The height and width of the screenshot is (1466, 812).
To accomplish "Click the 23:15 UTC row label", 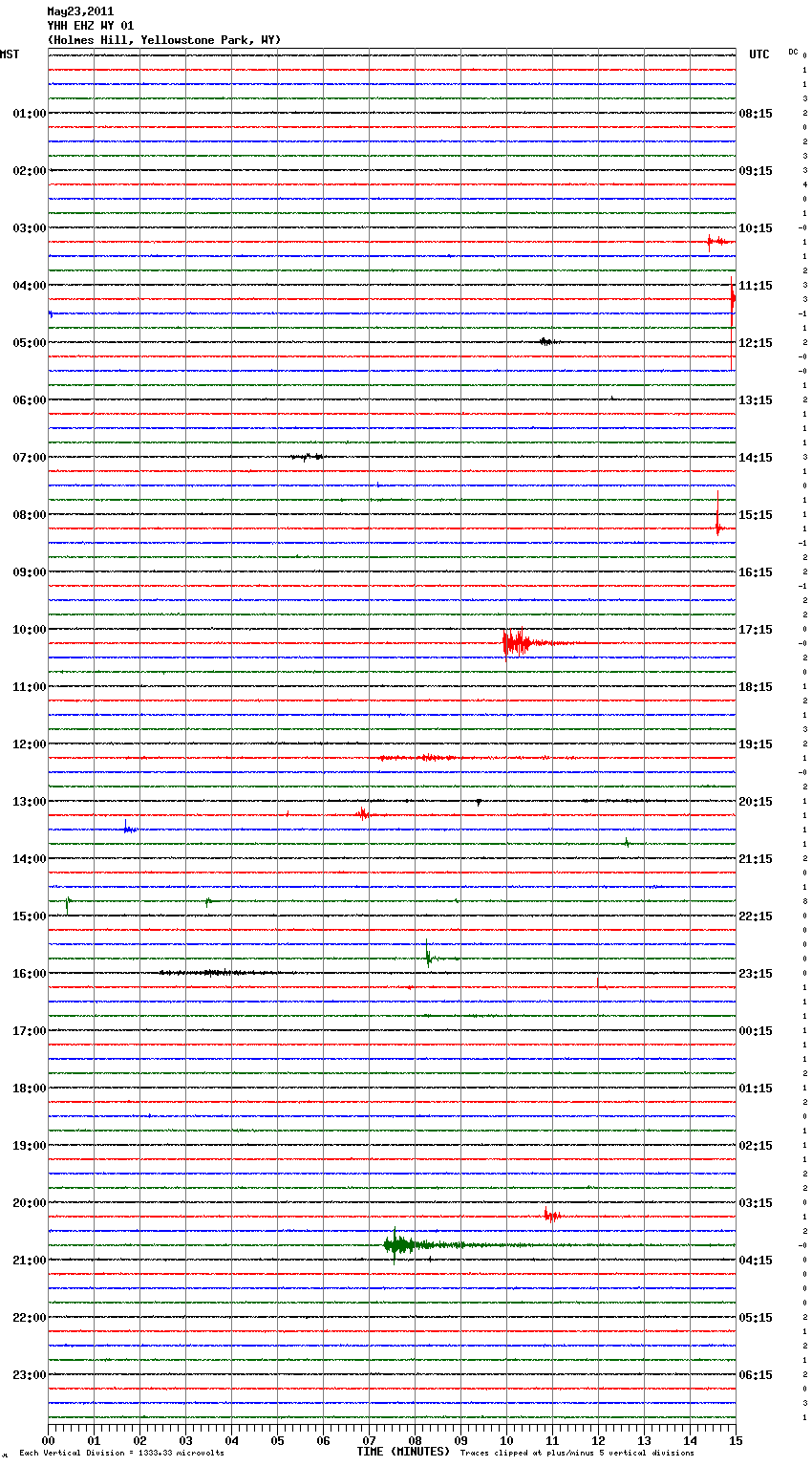I will coord(756,974).
